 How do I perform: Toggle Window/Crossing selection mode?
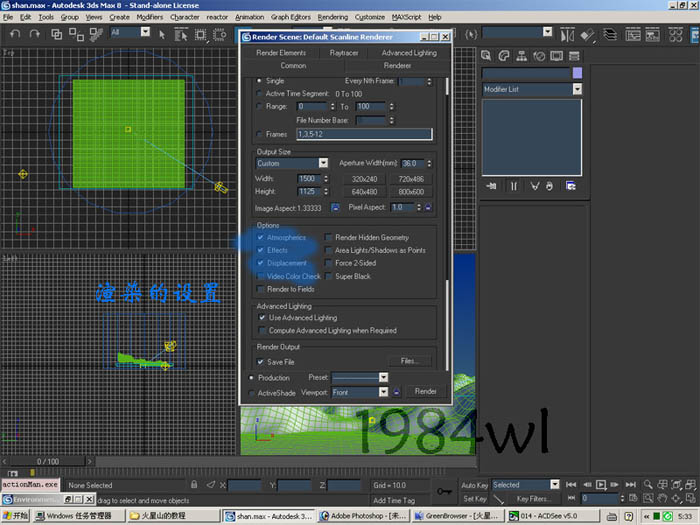pos(220,35)
